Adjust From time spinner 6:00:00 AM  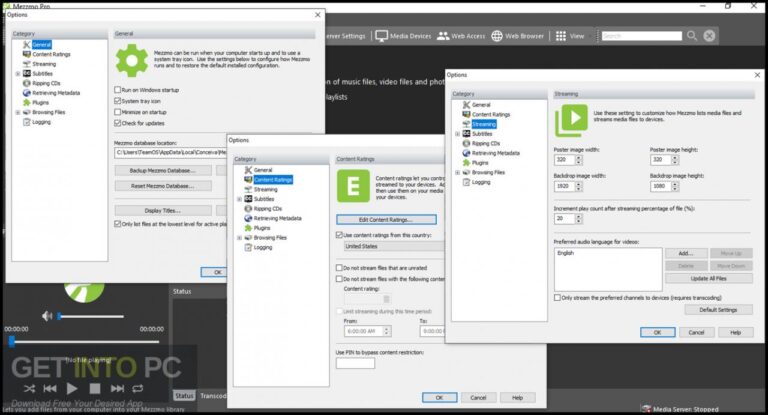pos(386,331)
